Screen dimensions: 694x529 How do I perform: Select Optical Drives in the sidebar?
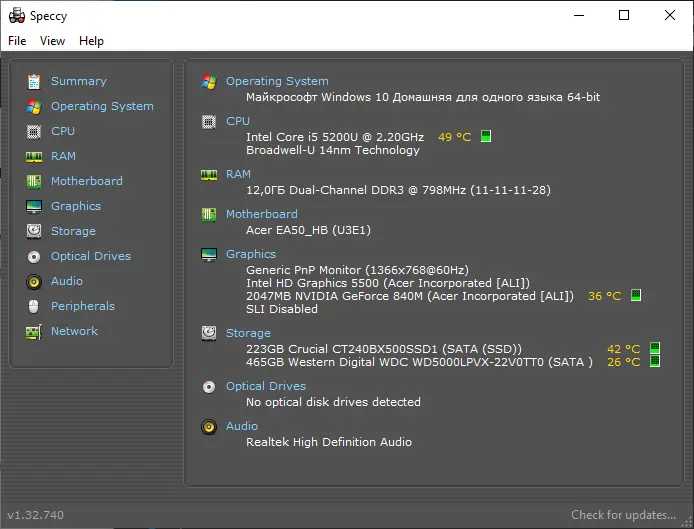(x=91, y=256)
